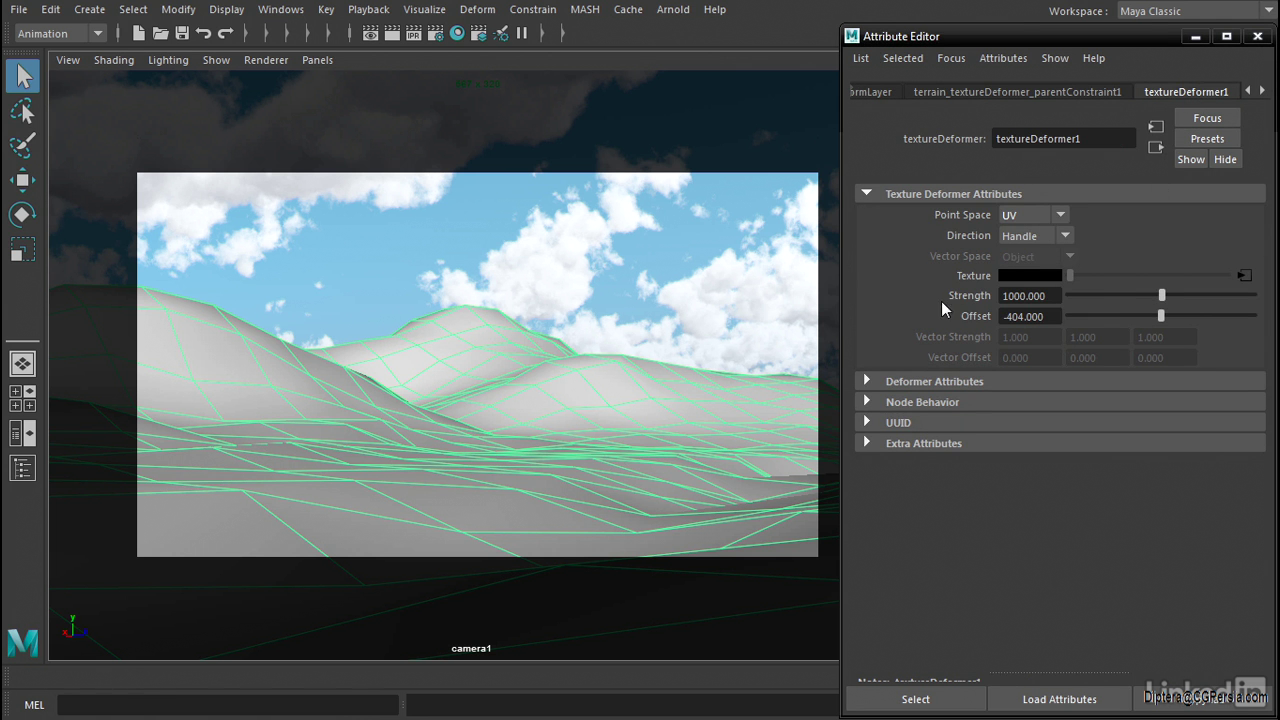
Task: Switch to Outliner/persp panel layout
Action: tap(23, 433)
